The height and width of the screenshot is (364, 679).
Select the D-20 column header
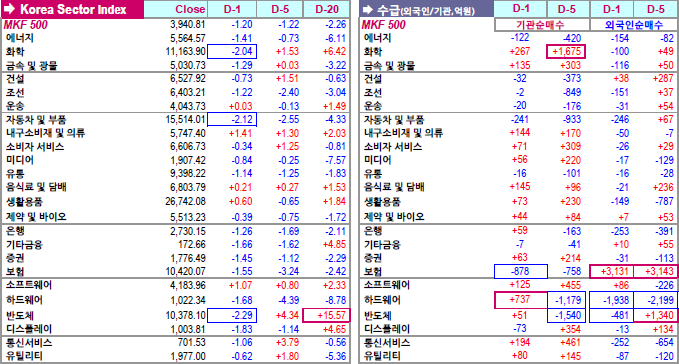(x=327, y=9)
